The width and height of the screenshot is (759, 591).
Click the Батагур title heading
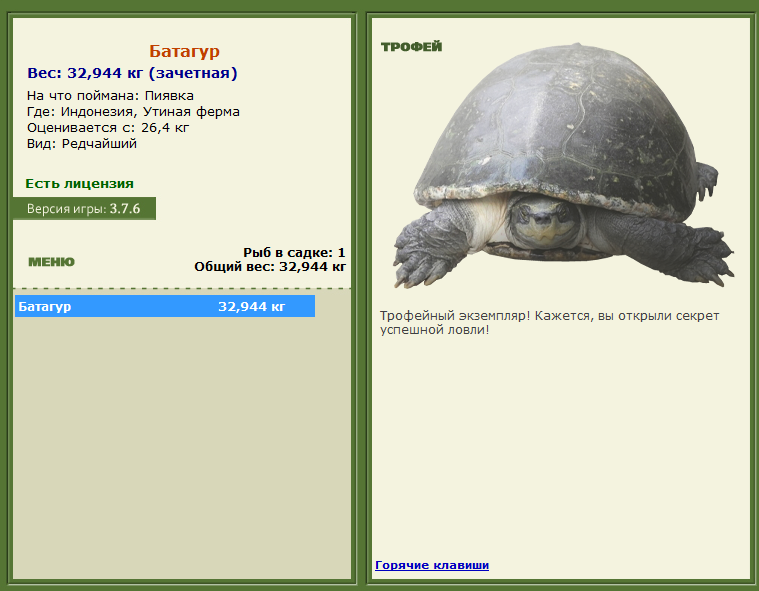[184, 51]
